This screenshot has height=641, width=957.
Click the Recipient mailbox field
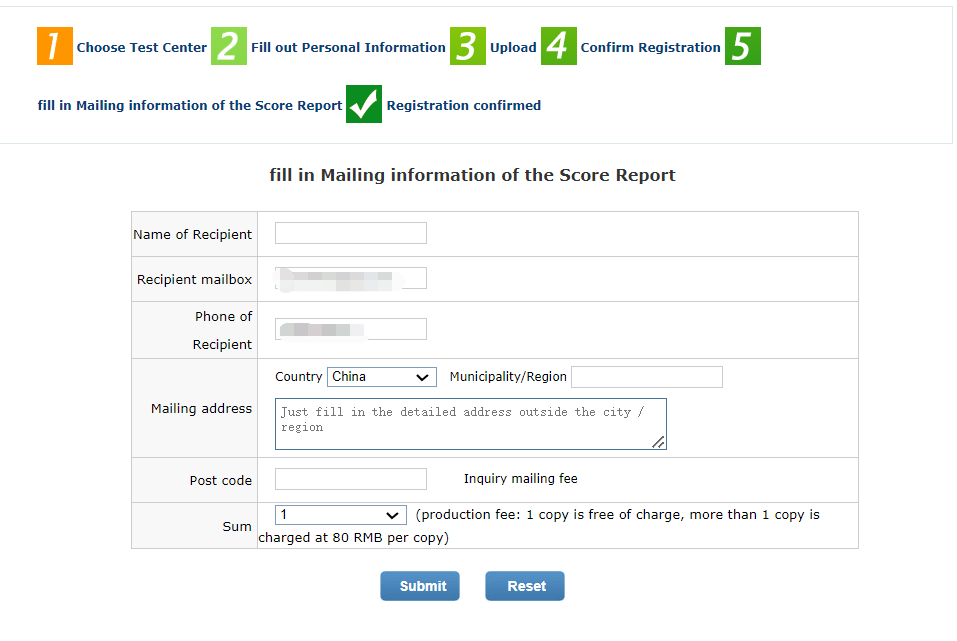pos(351,278)
